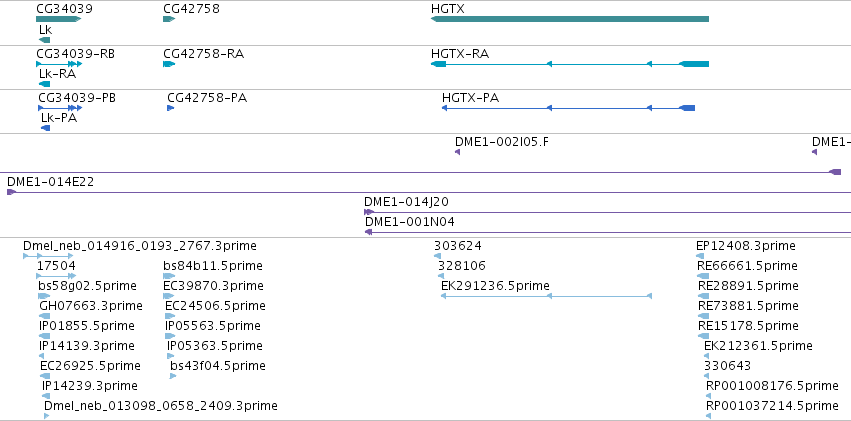The height and width of the screenshot is (421, 851).
Task: Click the CG42758 gene arrow
Action: (x=169, y=19)
